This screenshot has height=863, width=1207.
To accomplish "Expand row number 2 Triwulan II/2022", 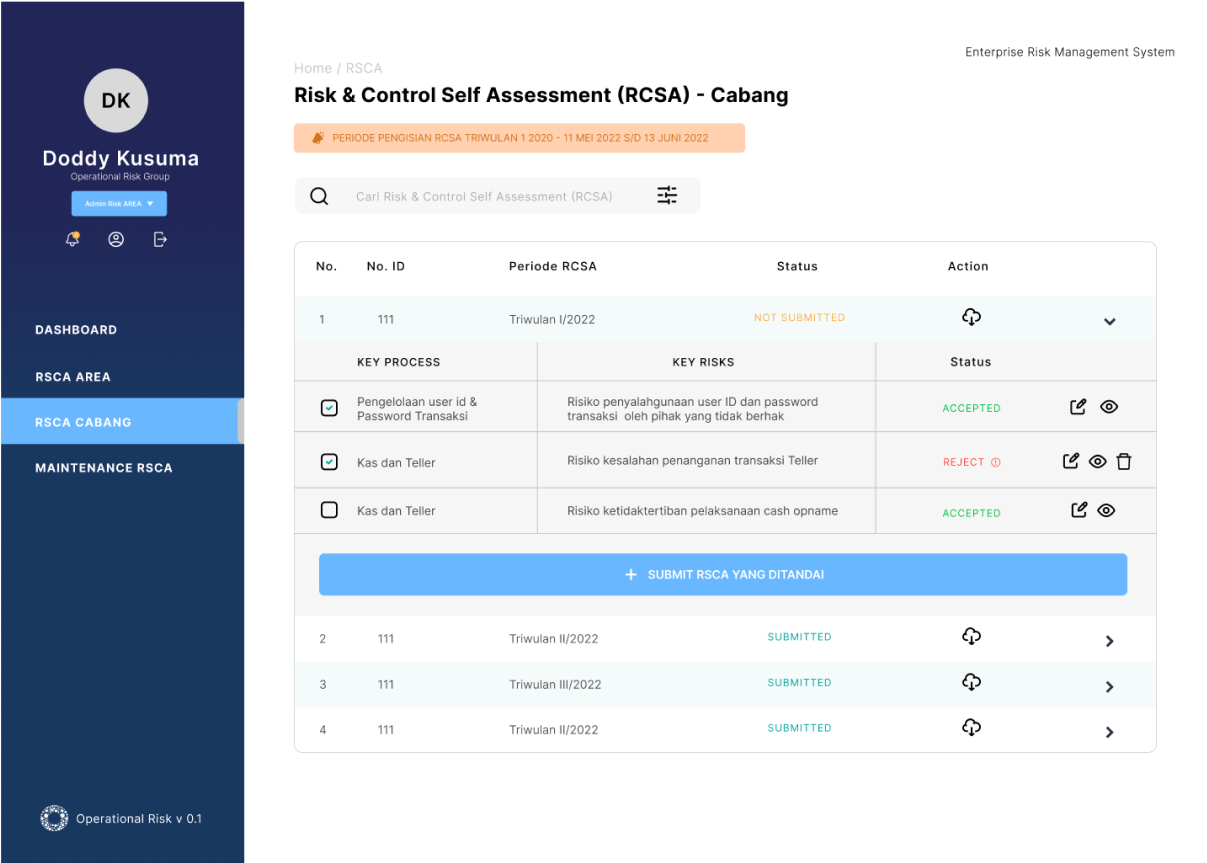I will click(1109, 641).
